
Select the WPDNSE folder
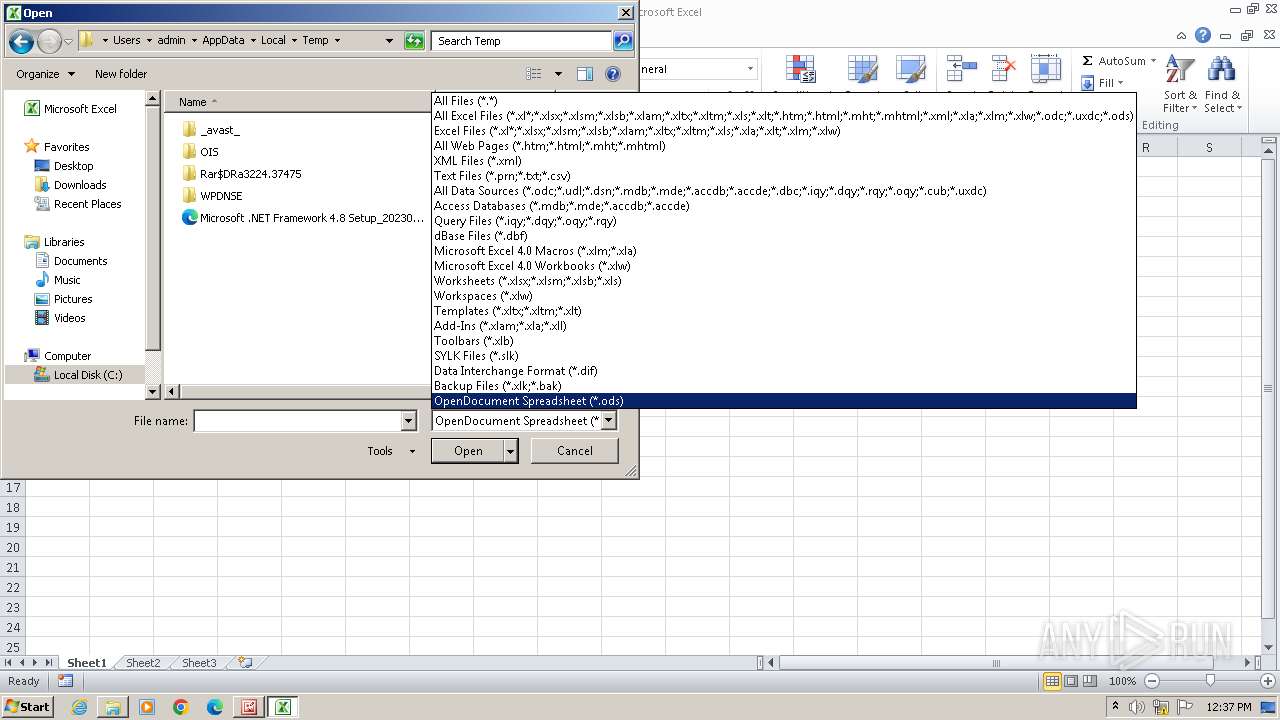[x=212, y=196]
